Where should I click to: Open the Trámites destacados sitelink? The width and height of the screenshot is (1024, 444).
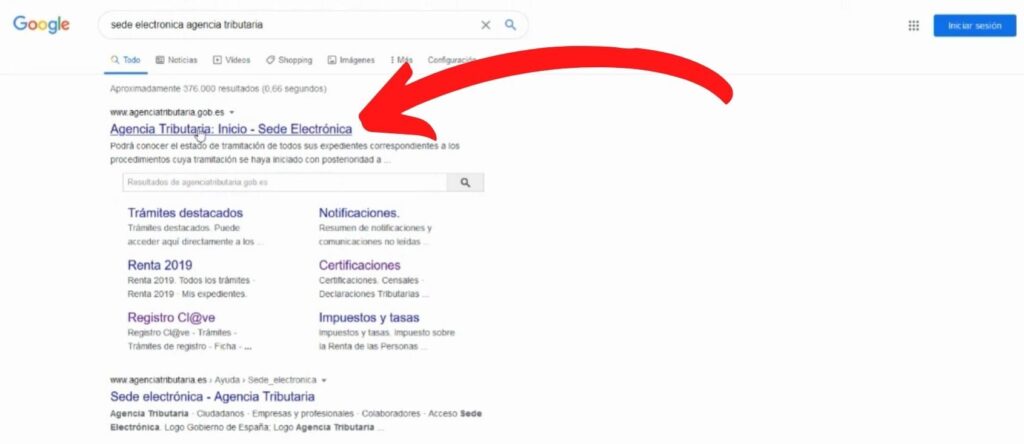185,213
